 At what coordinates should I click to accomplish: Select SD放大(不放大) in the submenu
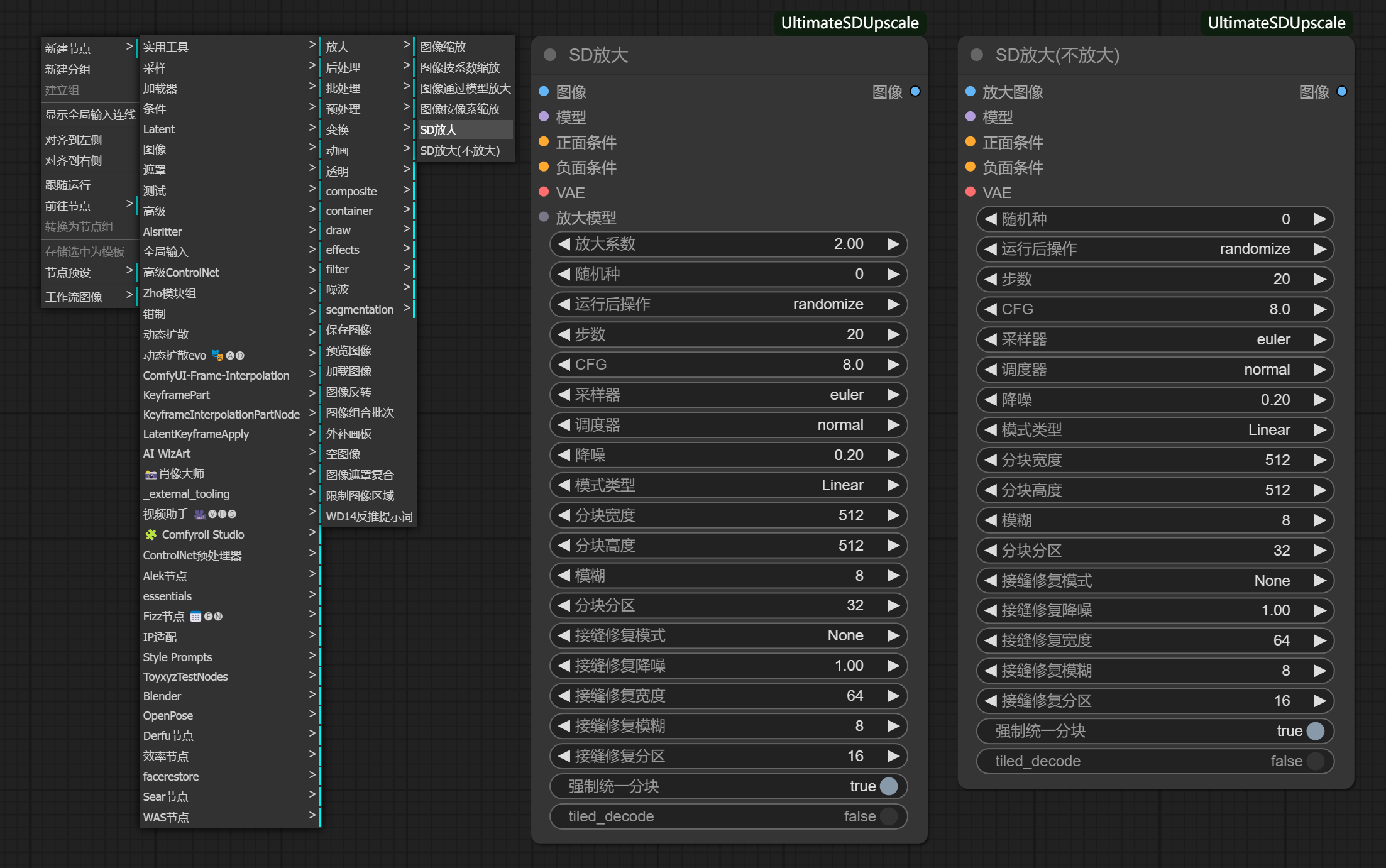coord(465,151)
